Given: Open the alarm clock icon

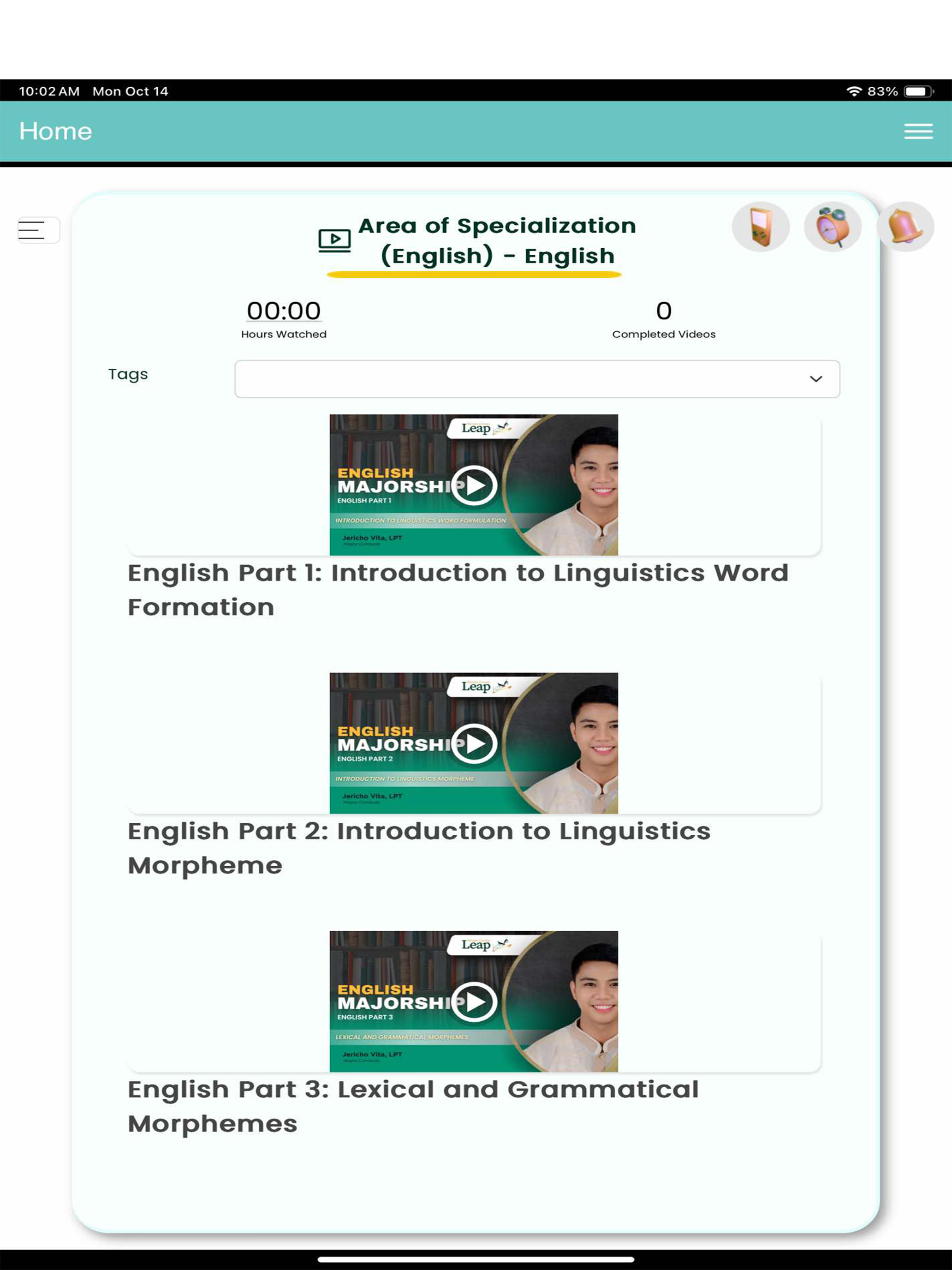Looking at the screenshot, I should click(x=833, y=227).
